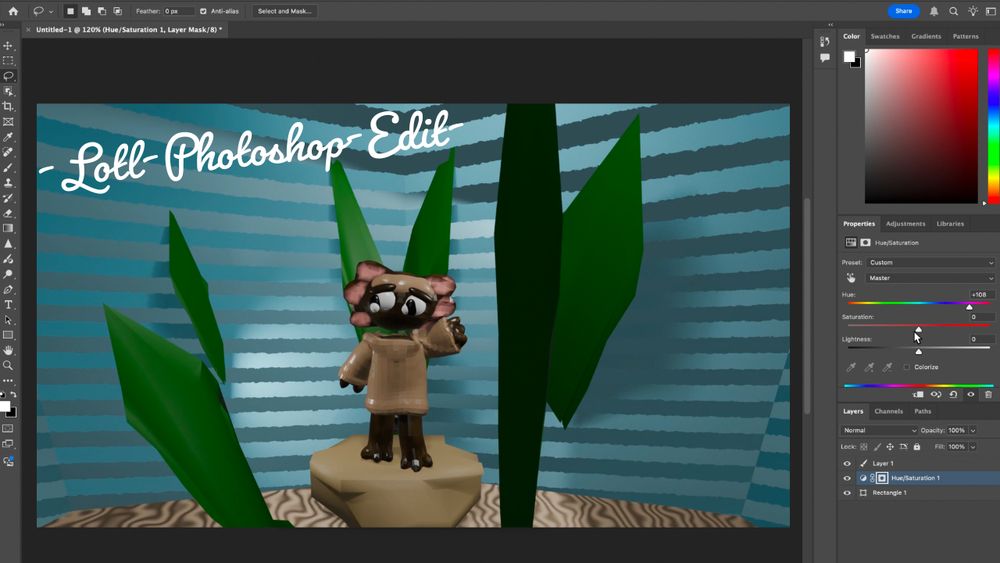The image size is (1000, 563).
Task: Select the Rectangular Marquee tool
Action: coord(8,61)
